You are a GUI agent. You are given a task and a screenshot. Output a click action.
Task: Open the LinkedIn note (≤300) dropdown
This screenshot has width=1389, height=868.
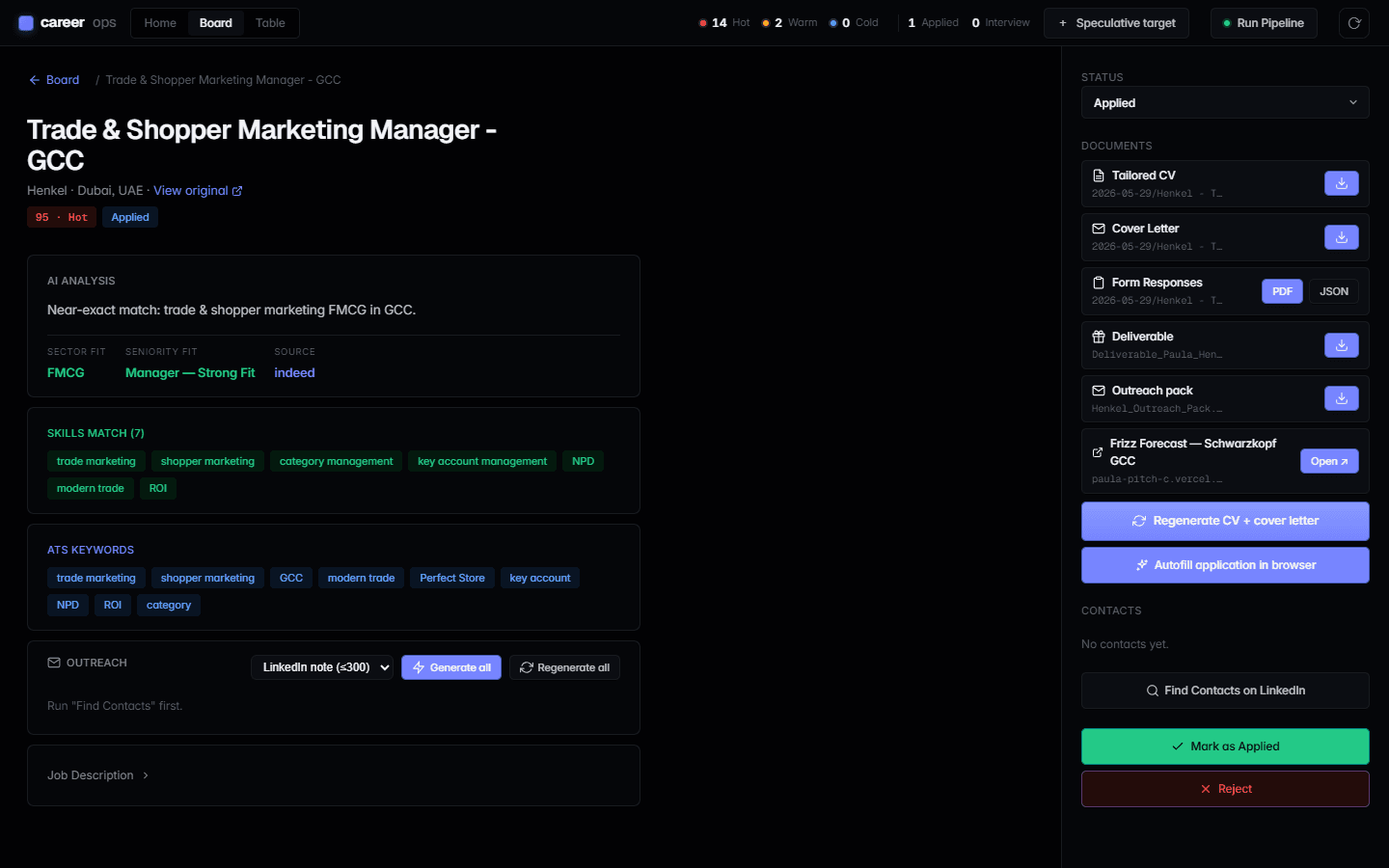(322, 667)
